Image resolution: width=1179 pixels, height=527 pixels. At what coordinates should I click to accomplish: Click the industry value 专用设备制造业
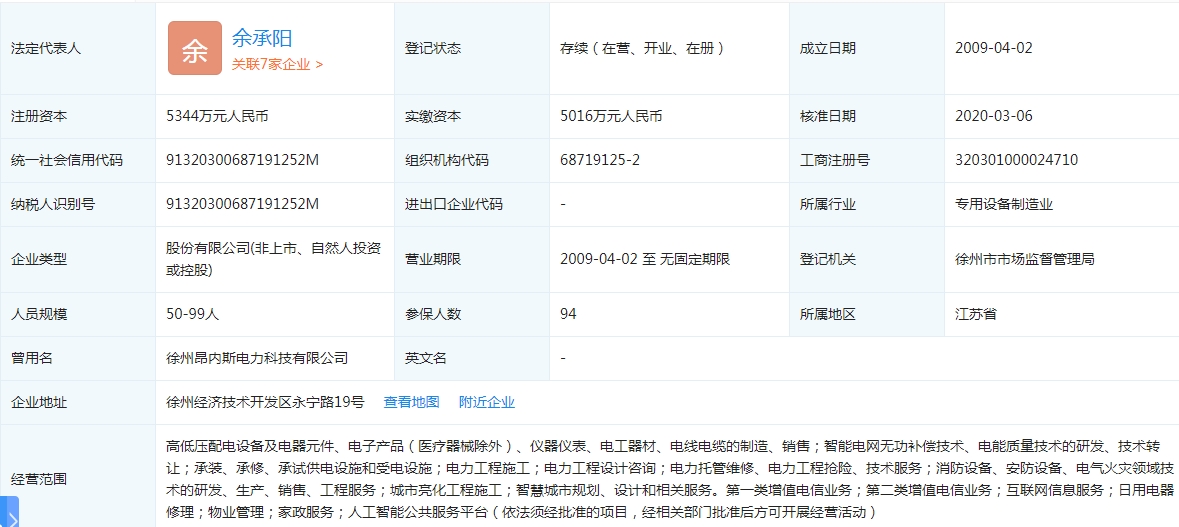(x=1004, y=204)
